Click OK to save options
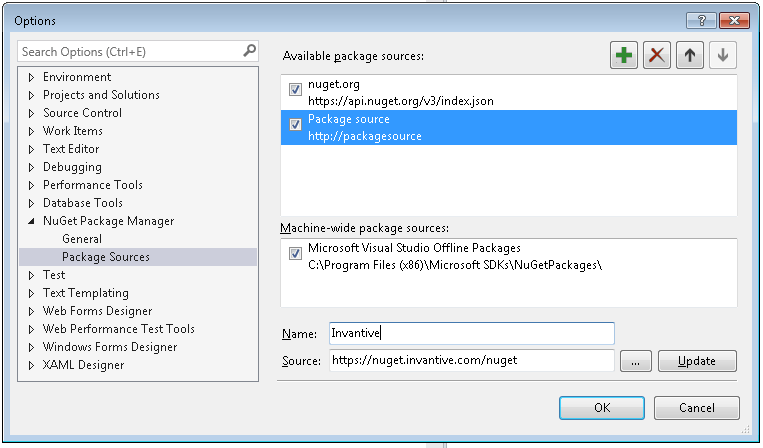Screen dimensions: 763x448 click(x=602, y=408)
